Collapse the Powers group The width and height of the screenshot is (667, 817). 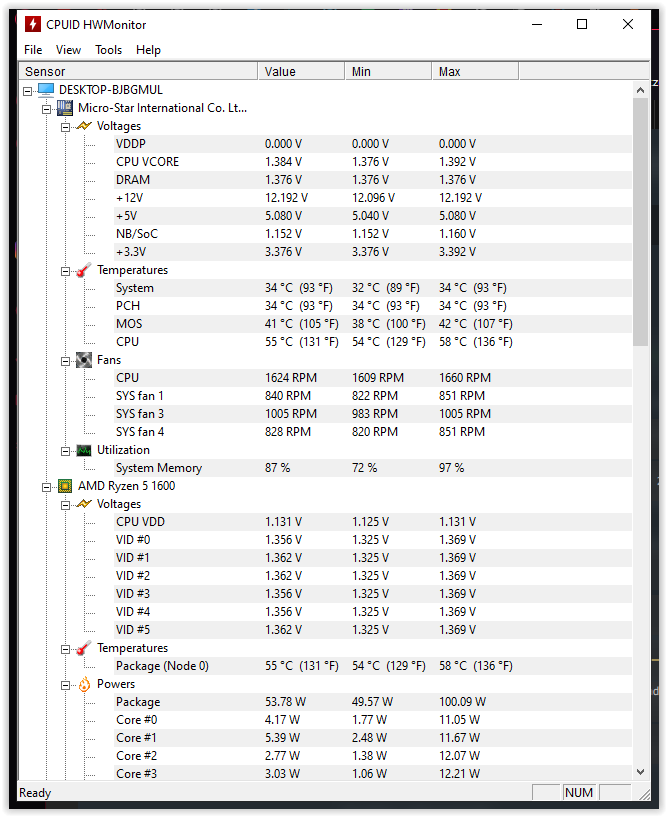tap(65, 685)
